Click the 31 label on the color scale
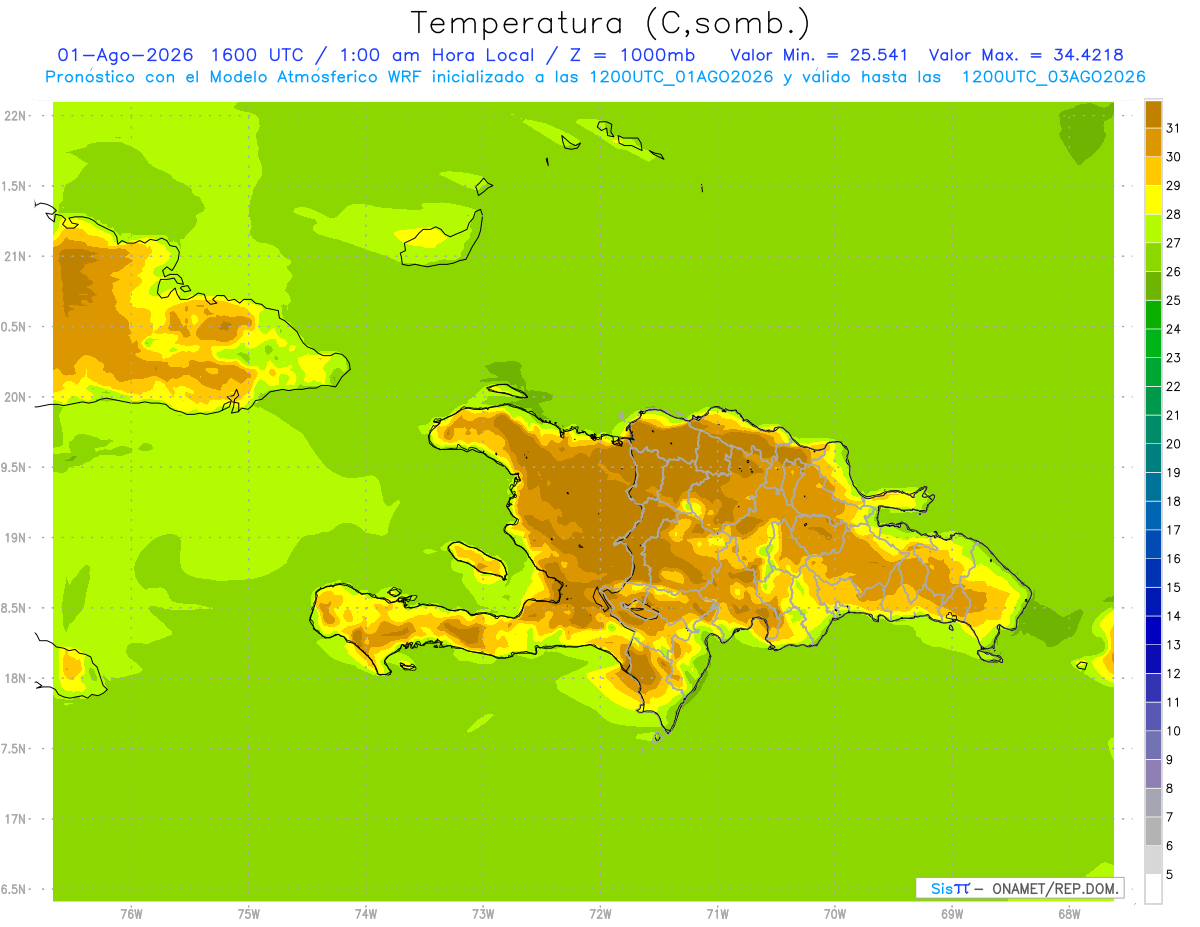The width and height of the screenshot is (1200, 927). pos(1173,127)
